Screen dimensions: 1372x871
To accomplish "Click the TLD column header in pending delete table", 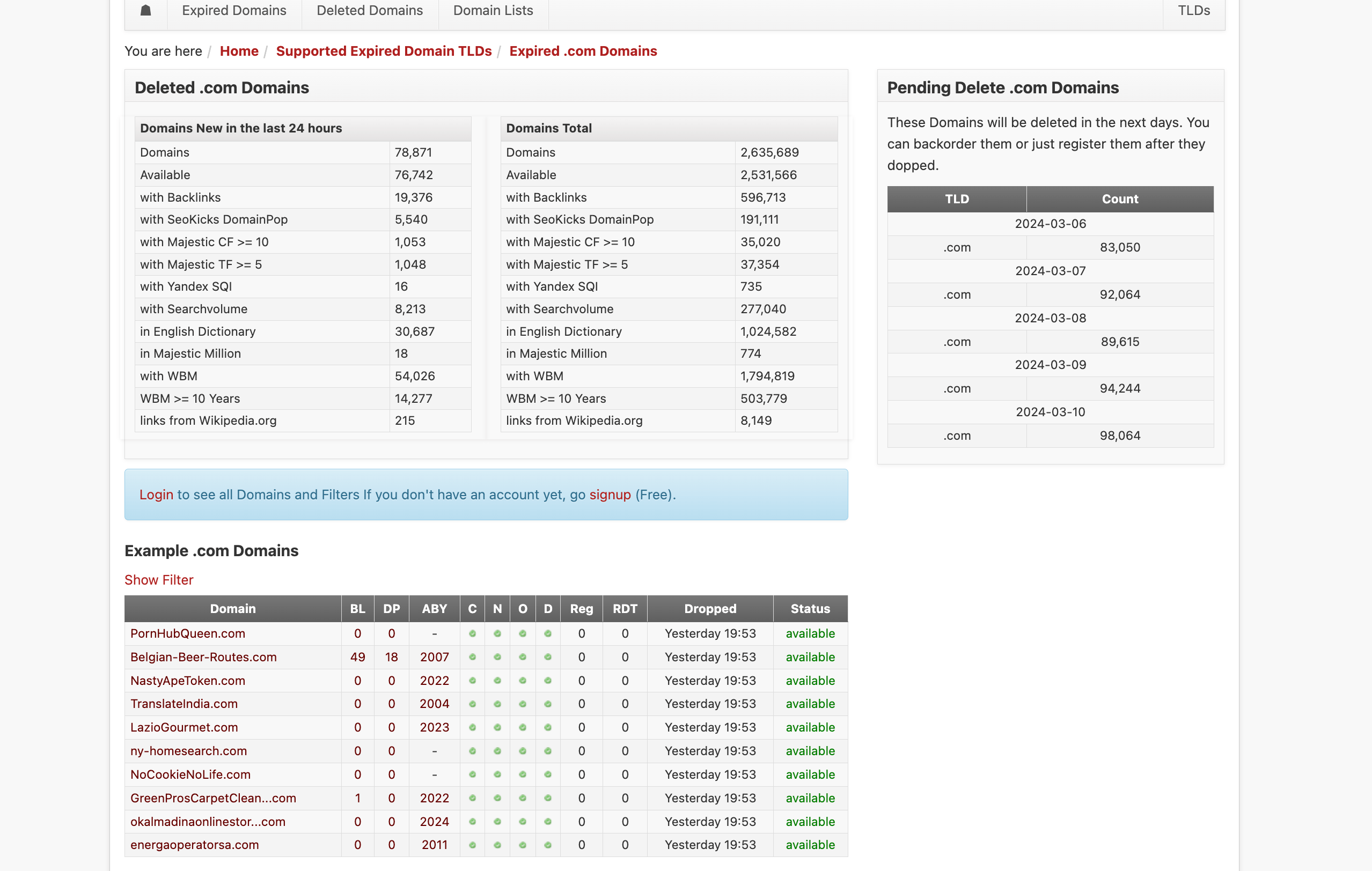I will [957, 199].
